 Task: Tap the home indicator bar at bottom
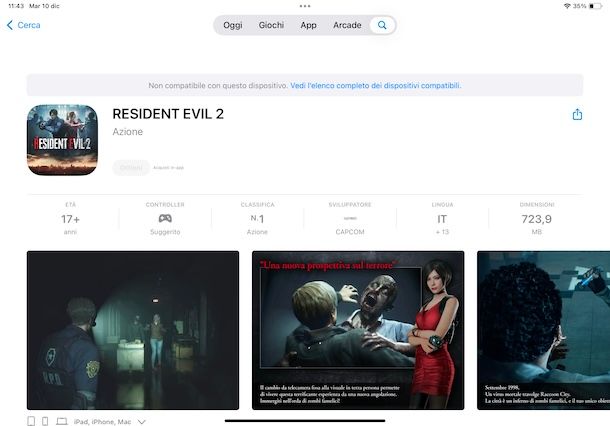(305, 421)
